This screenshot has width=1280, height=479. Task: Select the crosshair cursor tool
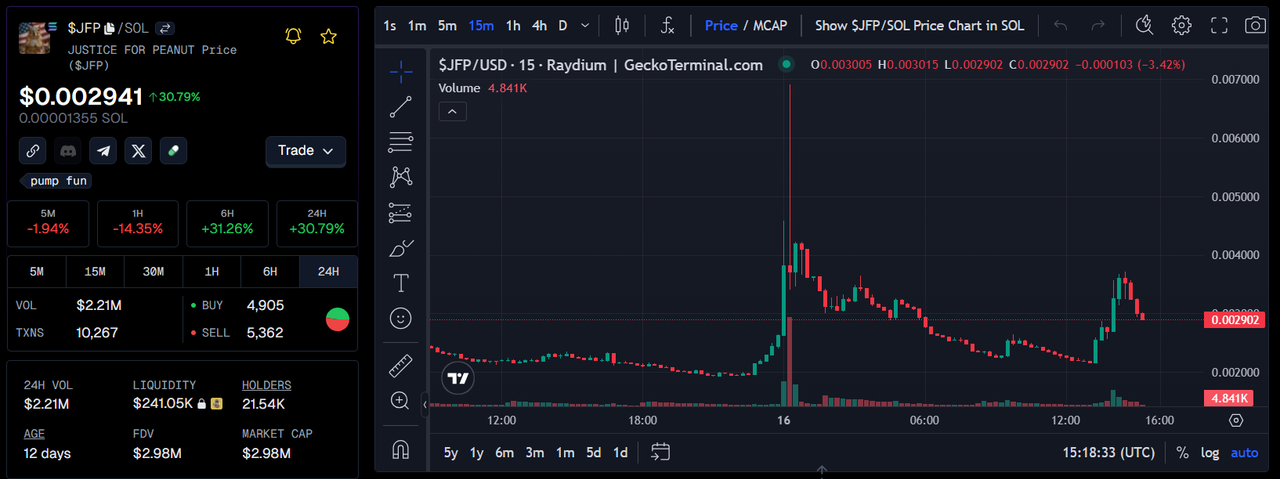(x=401, y=71)
